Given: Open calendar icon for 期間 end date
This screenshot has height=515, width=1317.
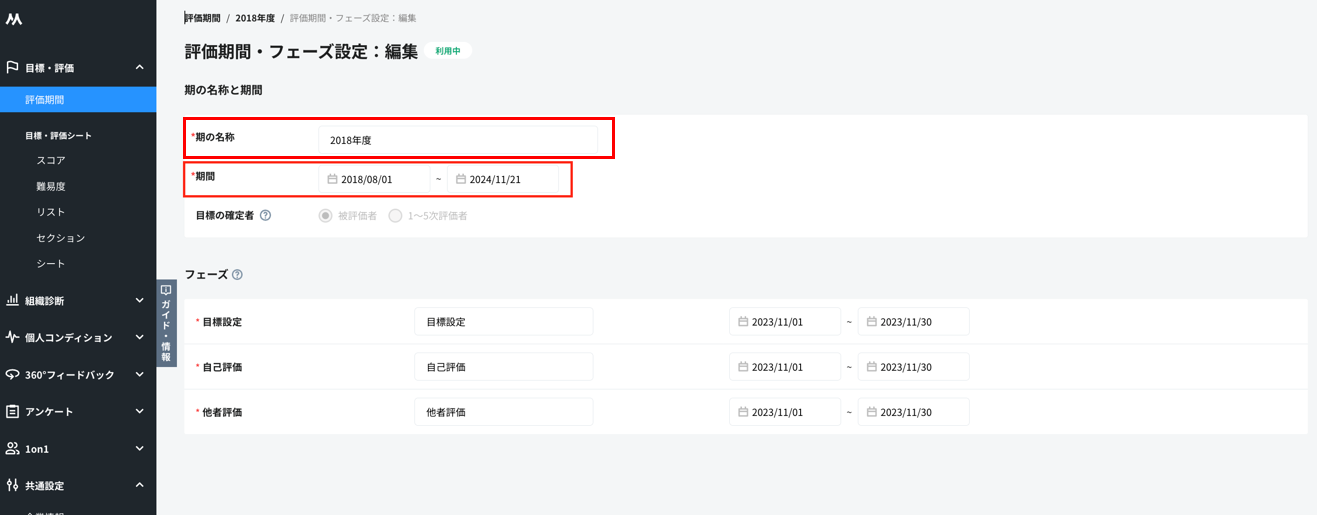Looking at the screenshot, I should point(461,179).
